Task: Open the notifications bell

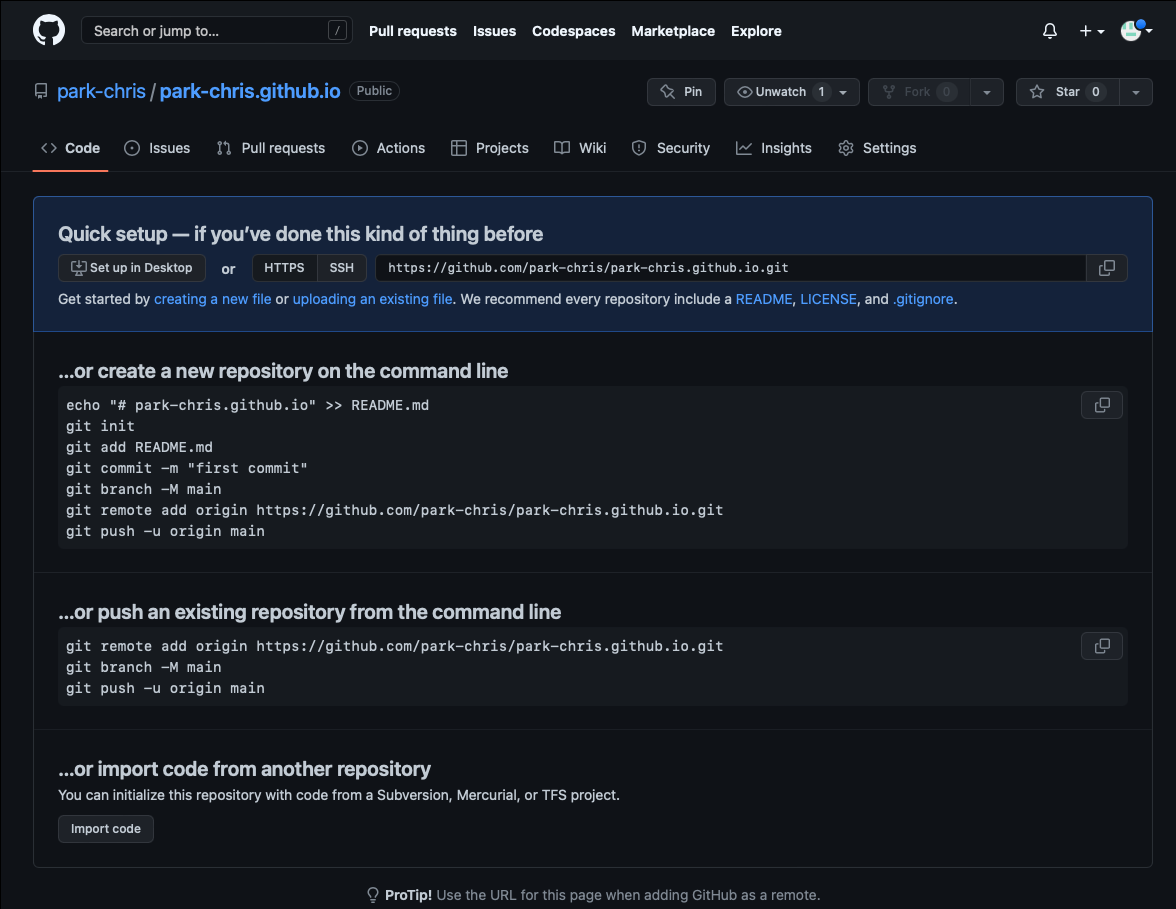Action: coord(1050,31)
